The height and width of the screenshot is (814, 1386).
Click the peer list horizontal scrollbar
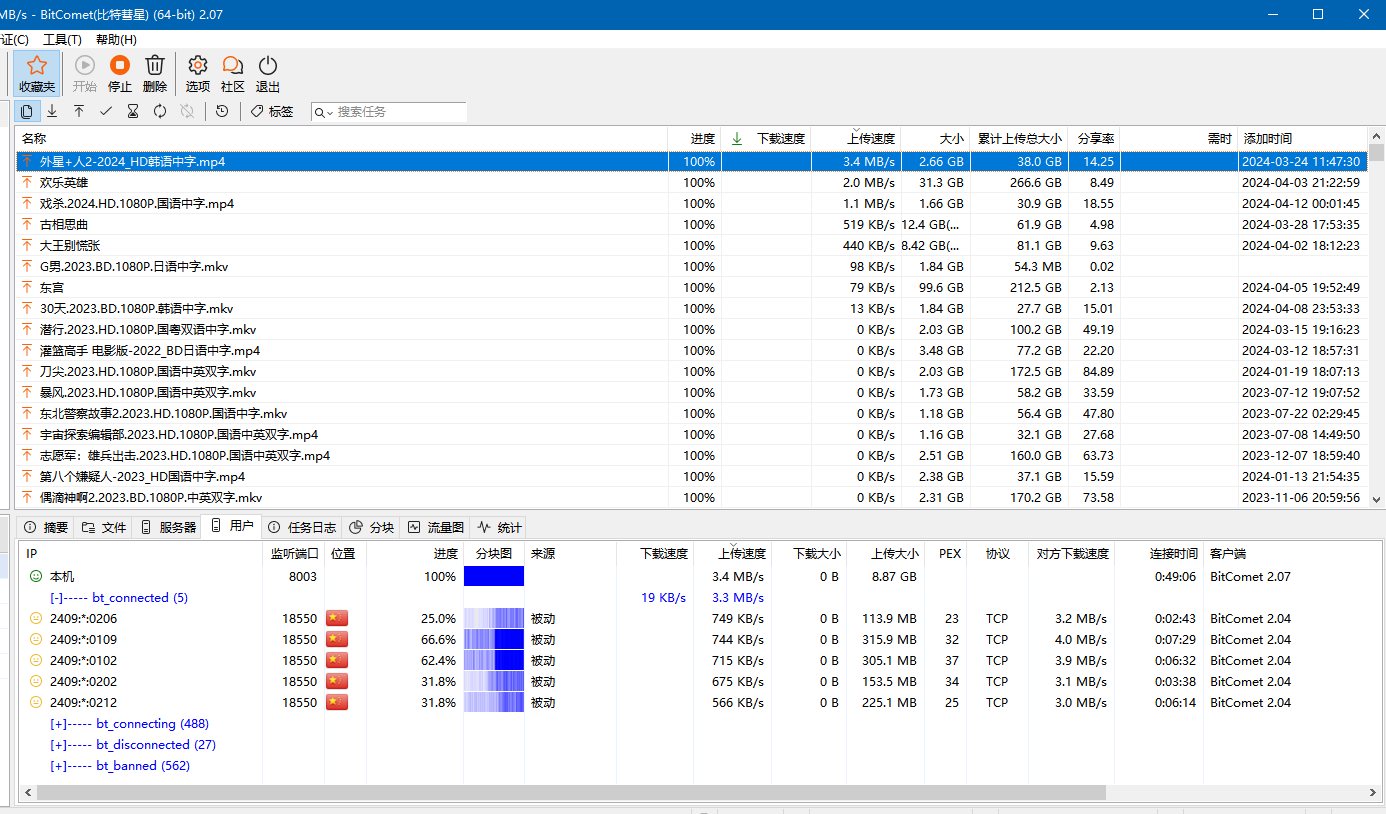572,793
